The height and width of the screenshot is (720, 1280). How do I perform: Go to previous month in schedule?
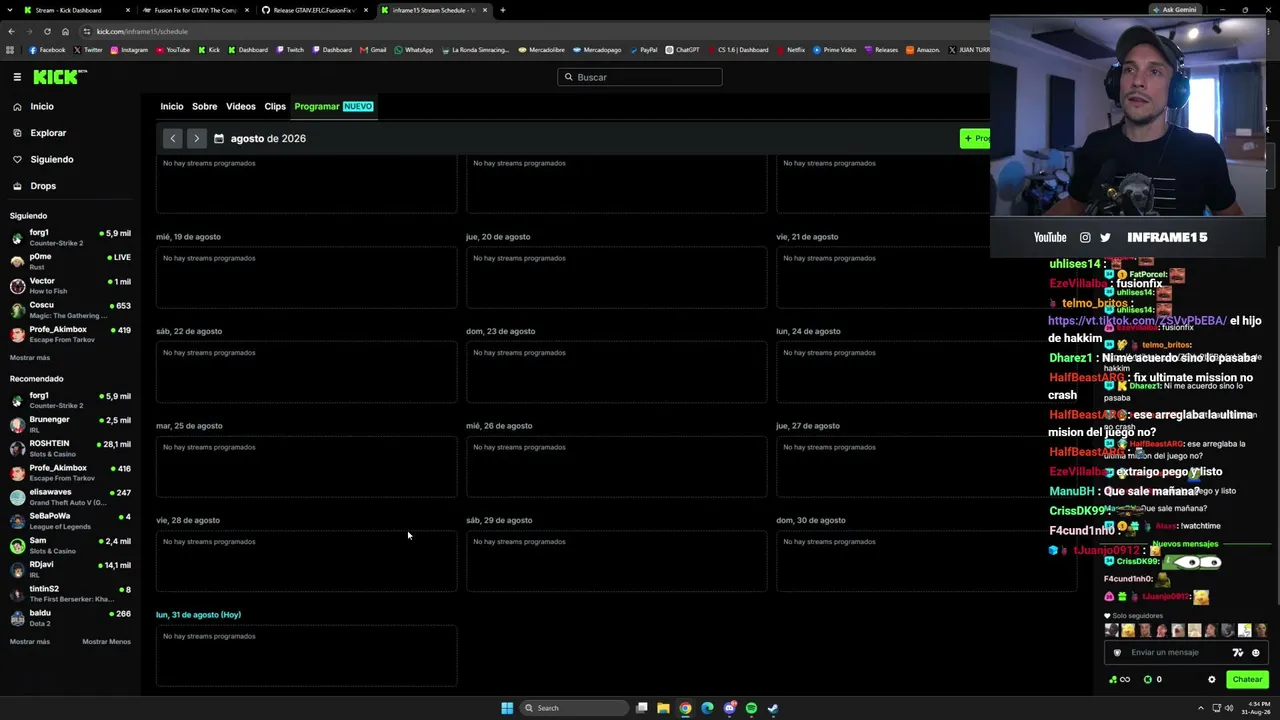(x=173, y=138)
